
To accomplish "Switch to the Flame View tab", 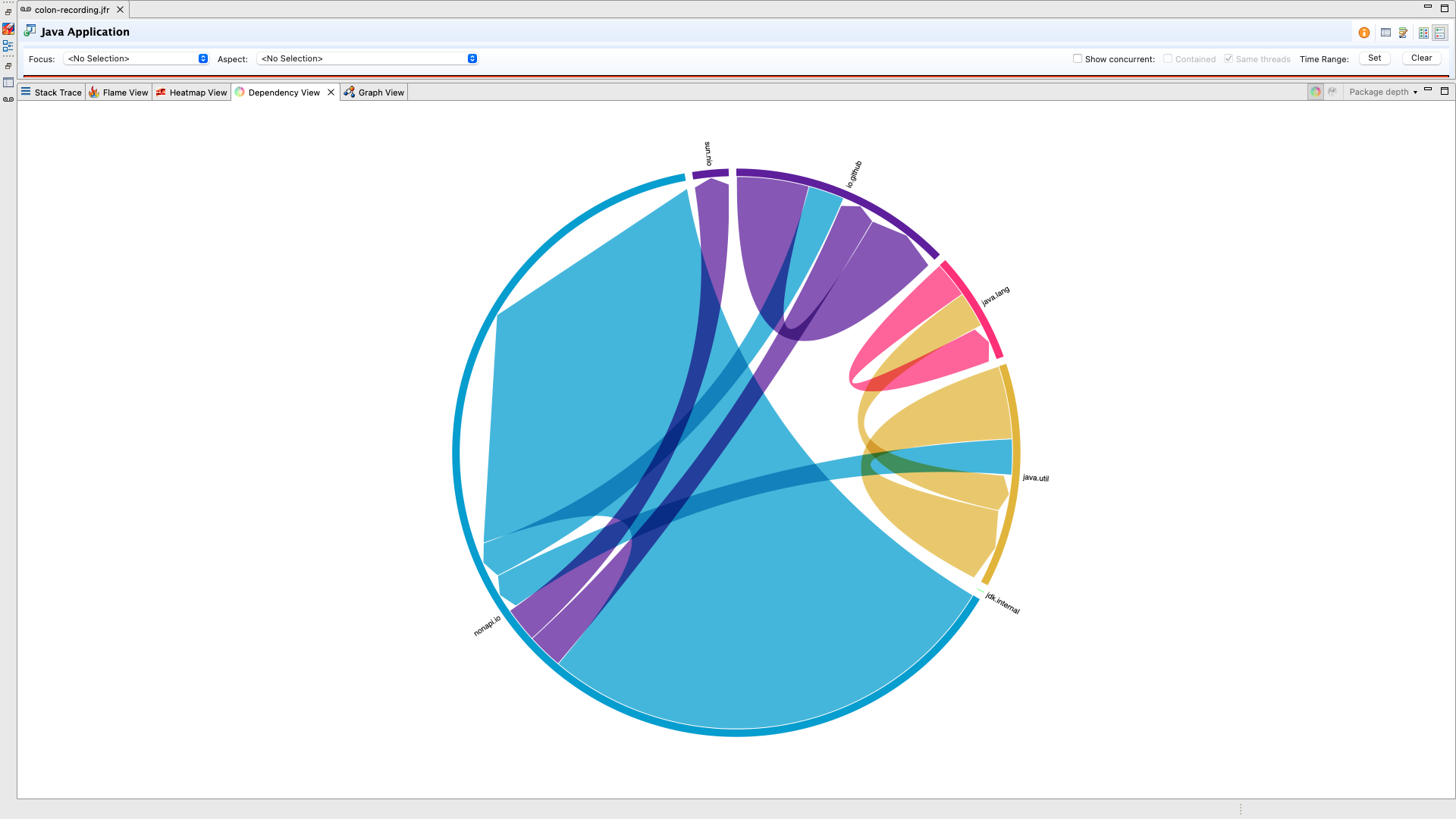I will click(x=119, y=93).
